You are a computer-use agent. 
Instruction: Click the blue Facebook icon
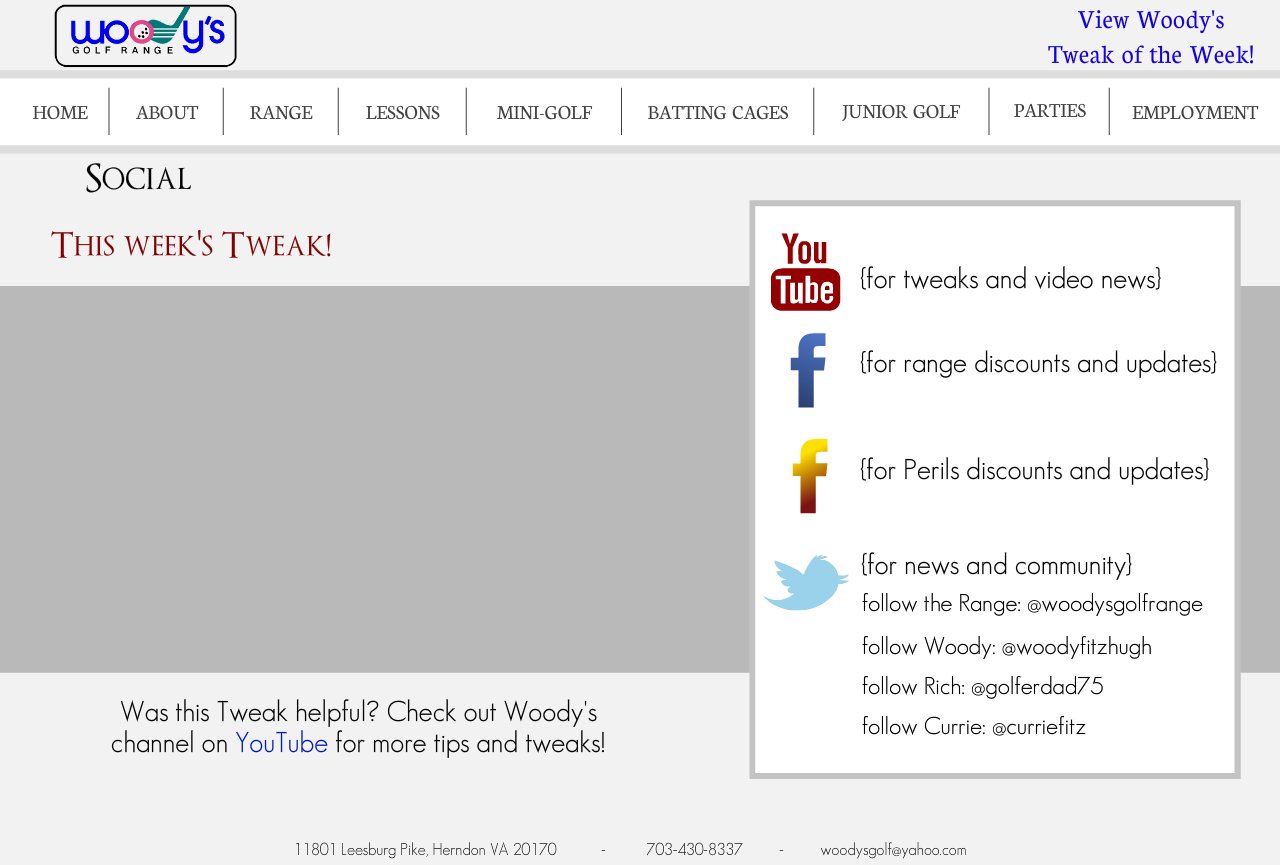(x=808, y=370)
